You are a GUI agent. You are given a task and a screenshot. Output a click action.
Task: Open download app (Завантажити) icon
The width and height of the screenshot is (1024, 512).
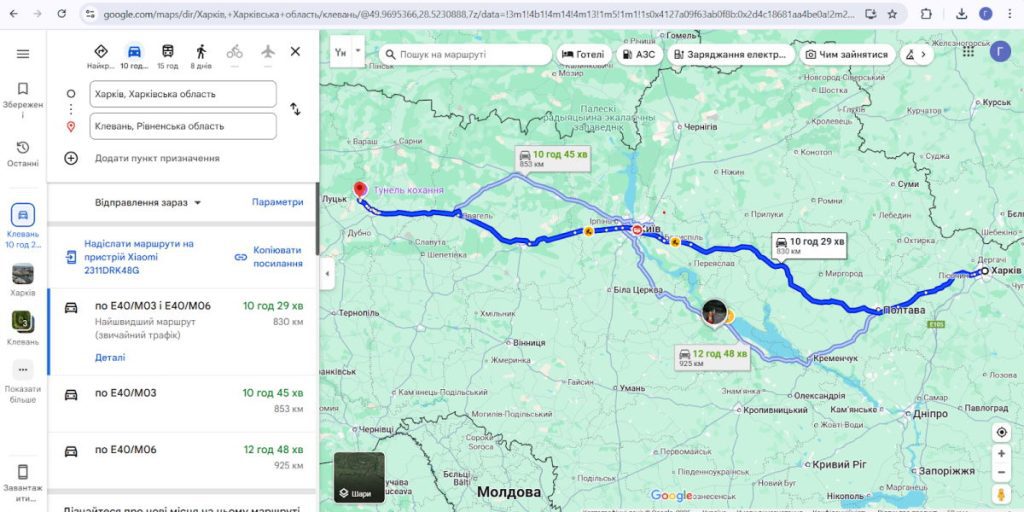tap(23, 482)
